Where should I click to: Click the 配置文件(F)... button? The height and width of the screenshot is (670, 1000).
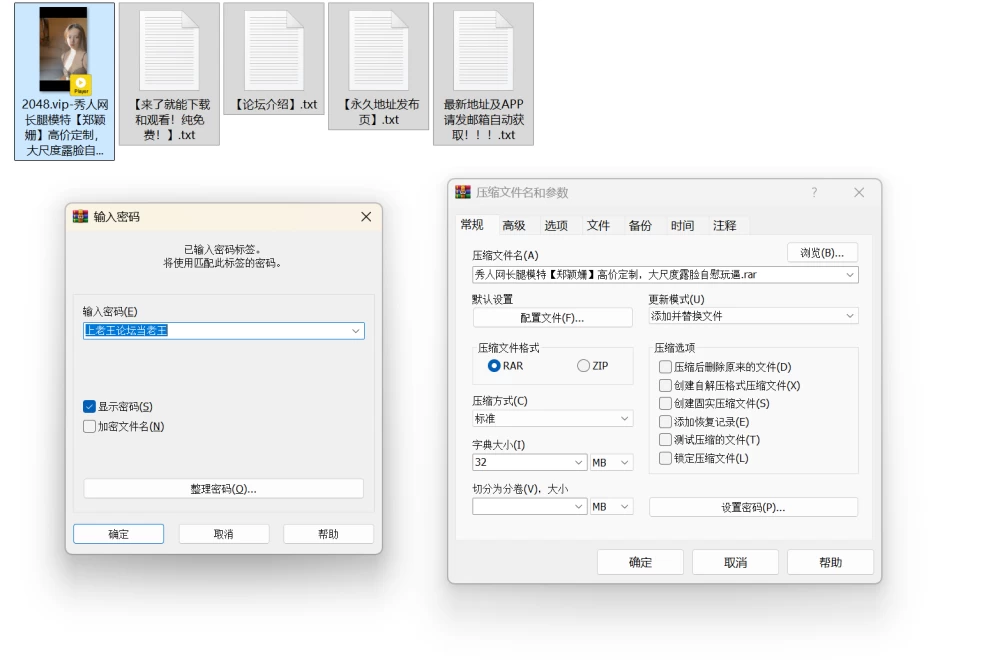[552, 317]
